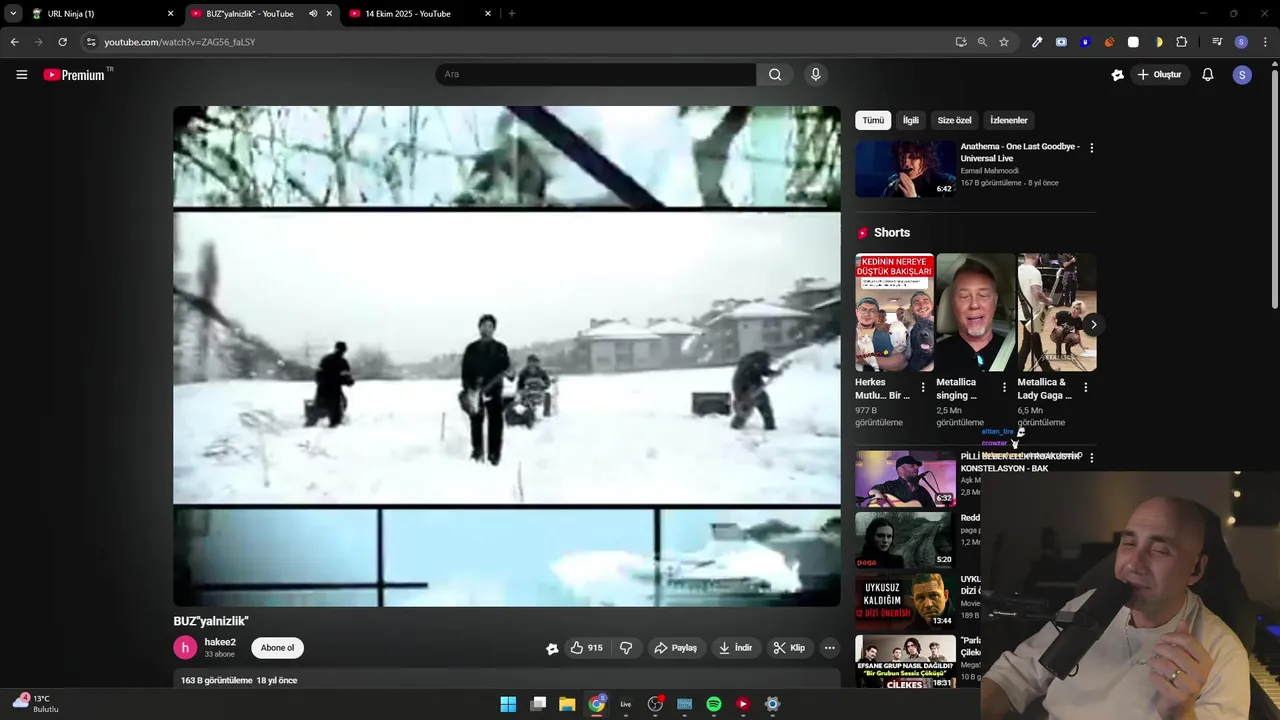
Task: Like the video with 915 likes
Action: [587, 648]
